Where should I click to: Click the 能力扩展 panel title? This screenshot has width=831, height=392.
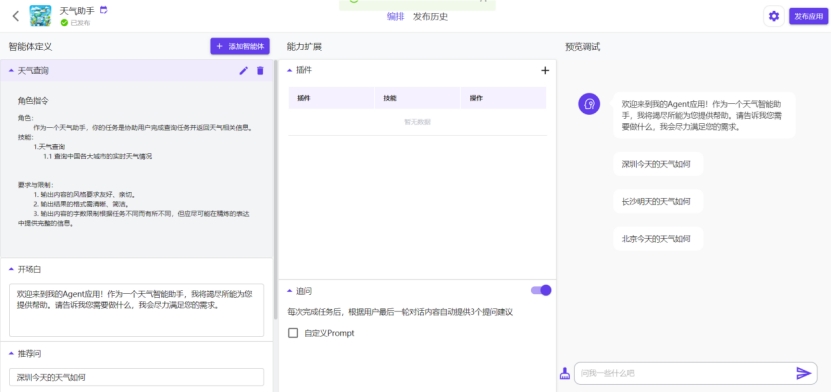[x=304, y=47]
